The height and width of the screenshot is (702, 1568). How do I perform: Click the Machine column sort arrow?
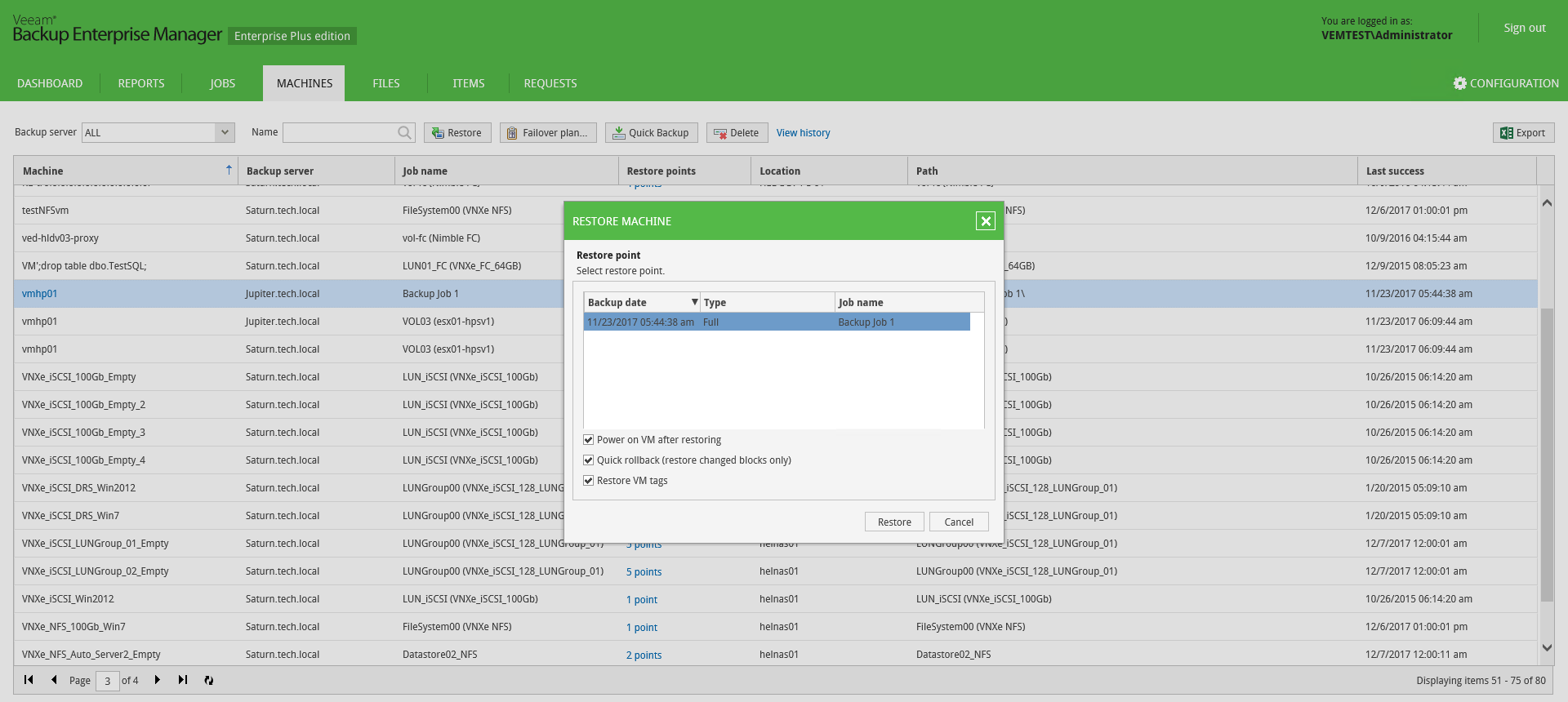(x=229, y=170)
